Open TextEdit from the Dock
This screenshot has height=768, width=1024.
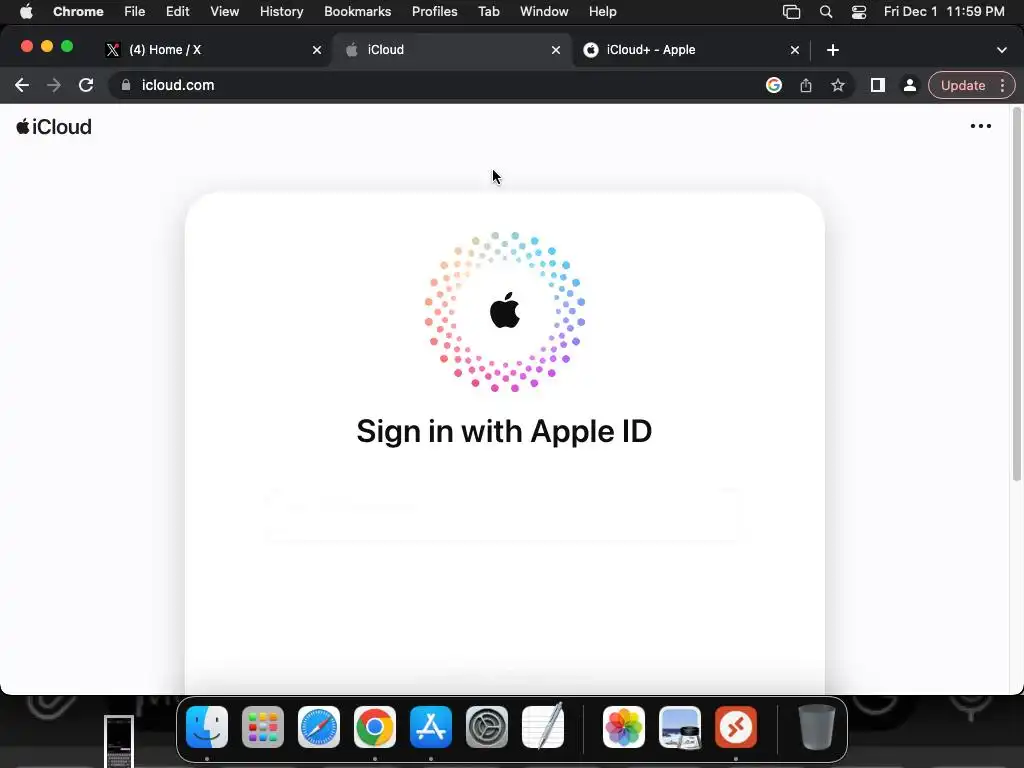(543, 726)
